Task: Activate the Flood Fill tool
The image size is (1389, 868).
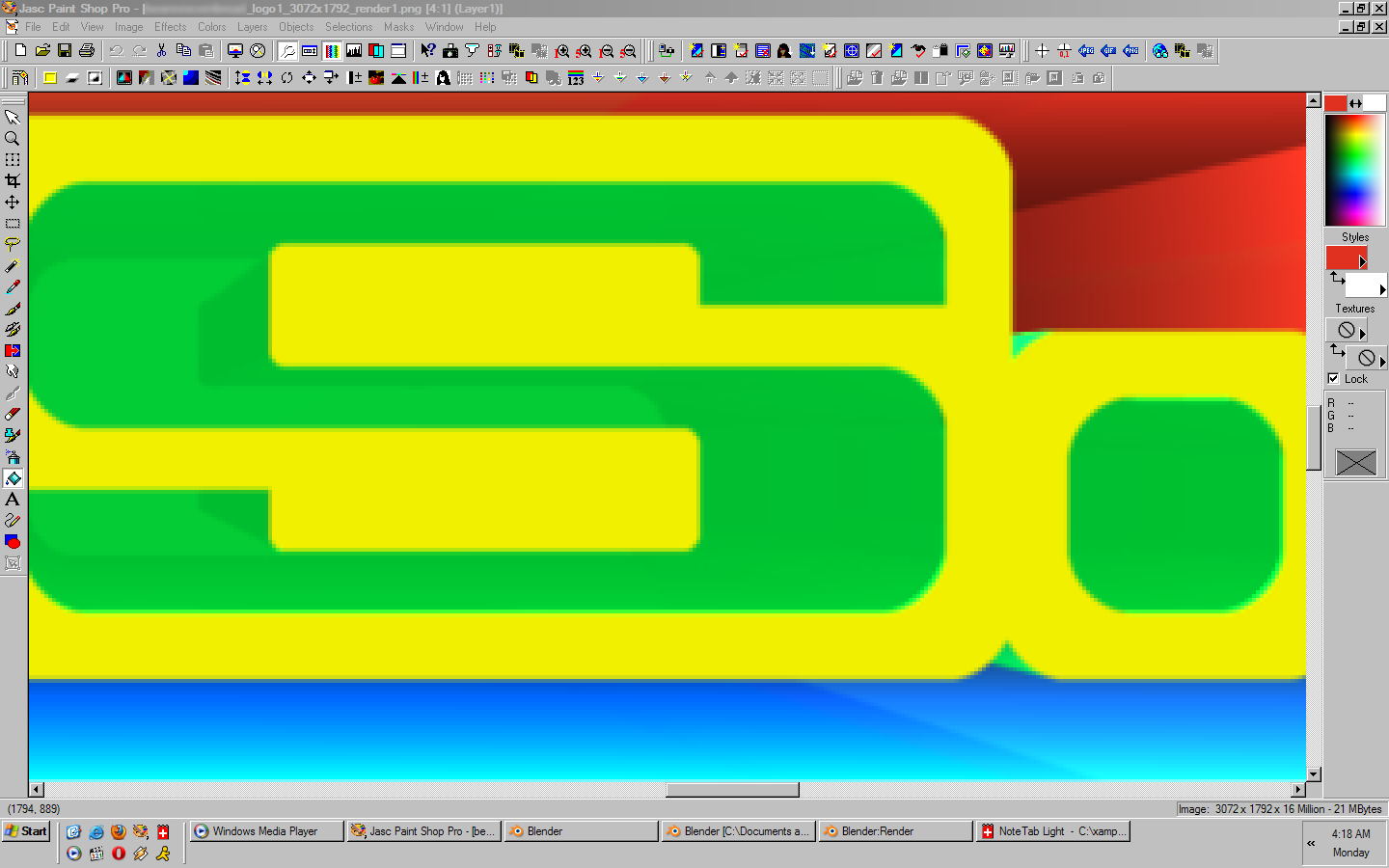Action: click(x=13, y=478)
